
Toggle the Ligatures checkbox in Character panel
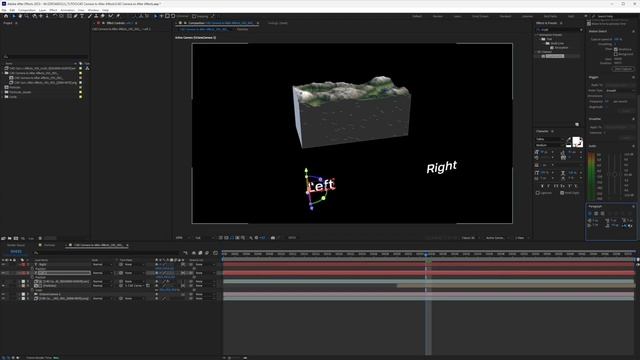538,193
